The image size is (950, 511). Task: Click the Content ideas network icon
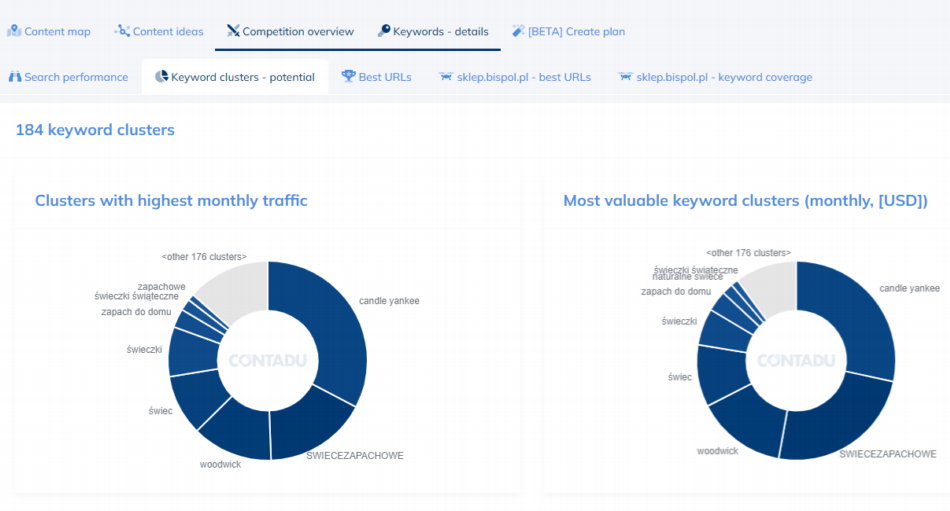click(122, 31)
